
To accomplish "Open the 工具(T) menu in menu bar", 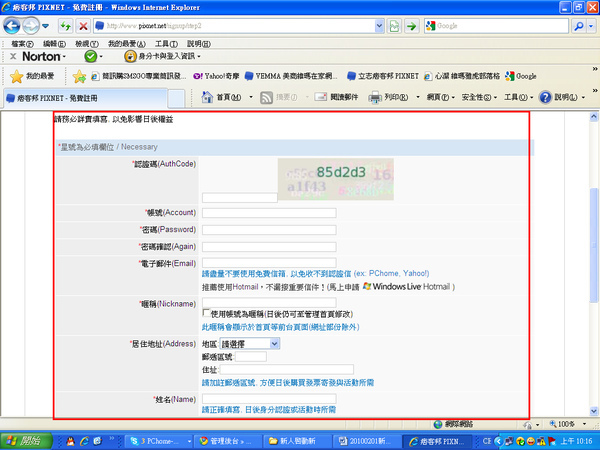I will point(166,44).
